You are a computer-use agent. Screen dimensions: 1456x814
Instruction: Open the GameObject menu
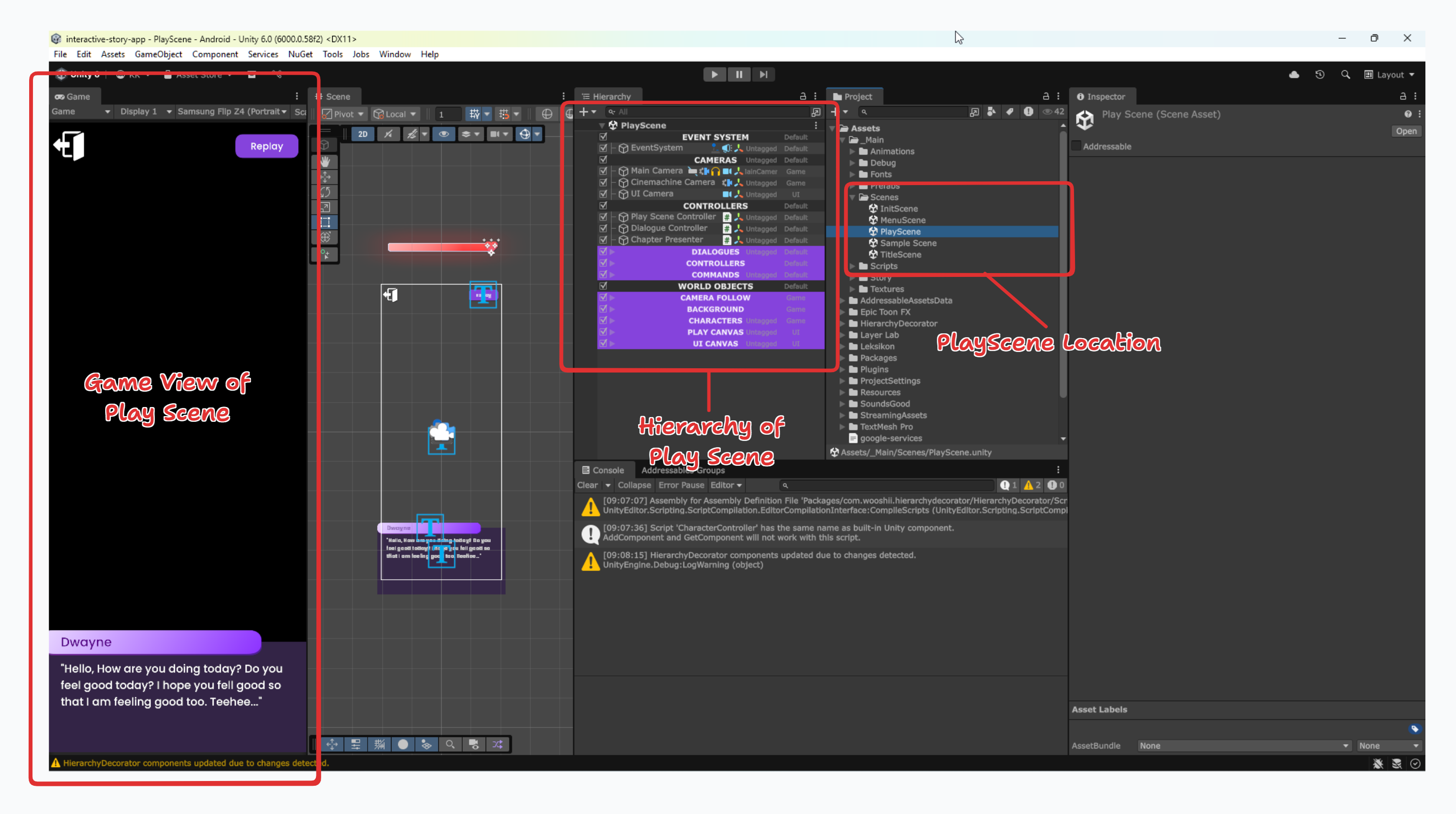pyautogui.click(x=158, y=55)
